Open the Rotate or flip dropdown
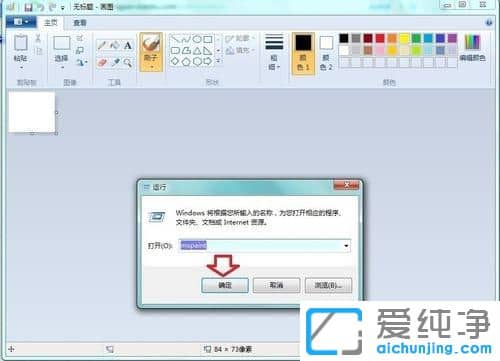The height and width of the screenshot is (361, 500). click(x=81, y=62)
